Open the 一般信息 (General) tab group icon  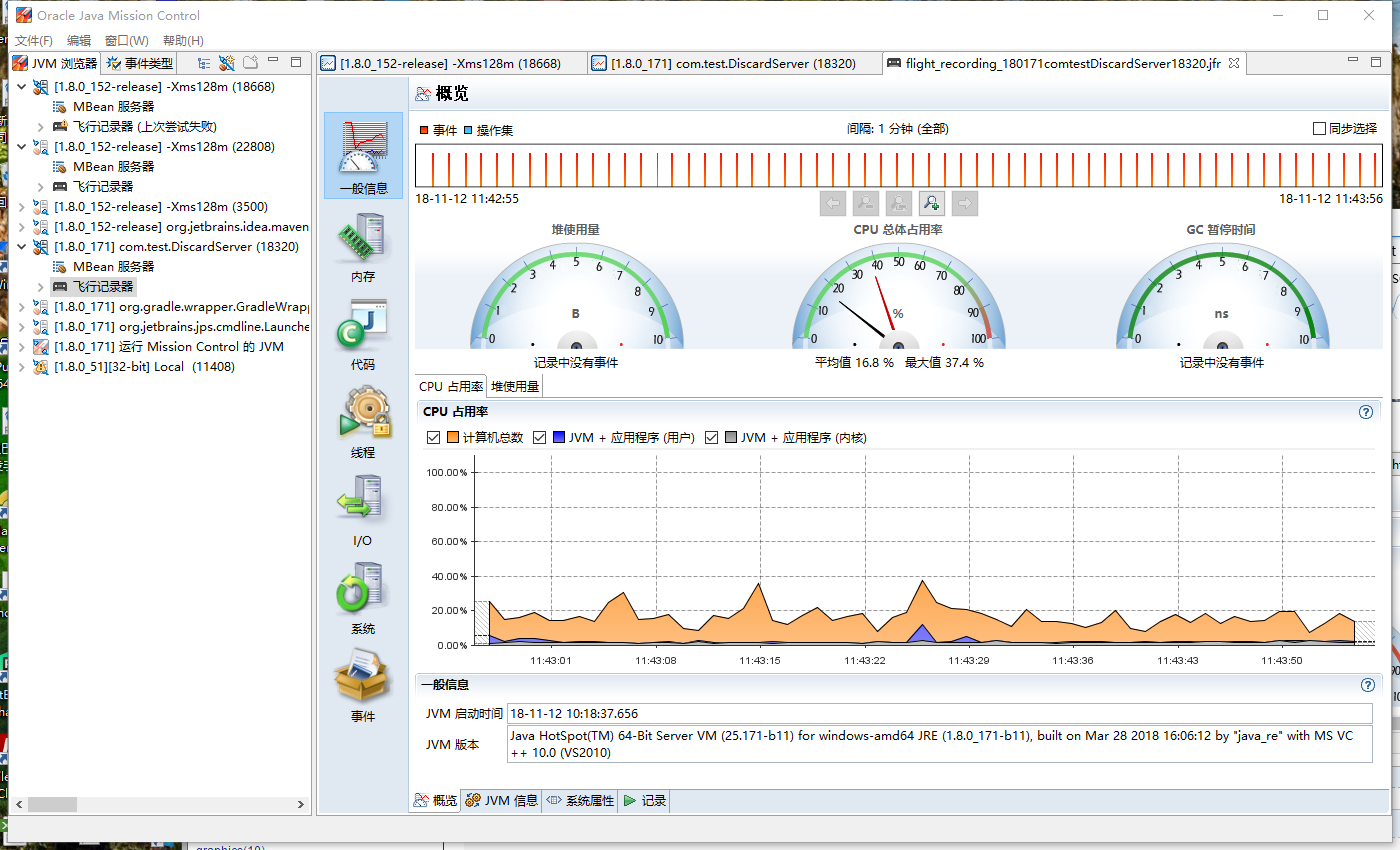click(x=363, y=155)
